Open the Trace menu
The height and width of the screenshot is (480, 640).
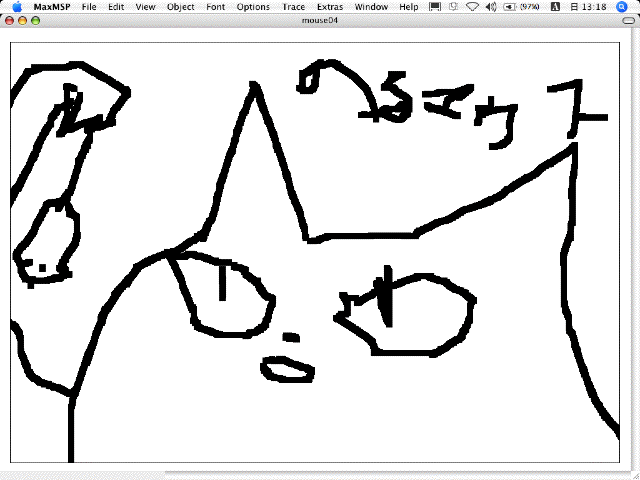[x=293, y=7]
